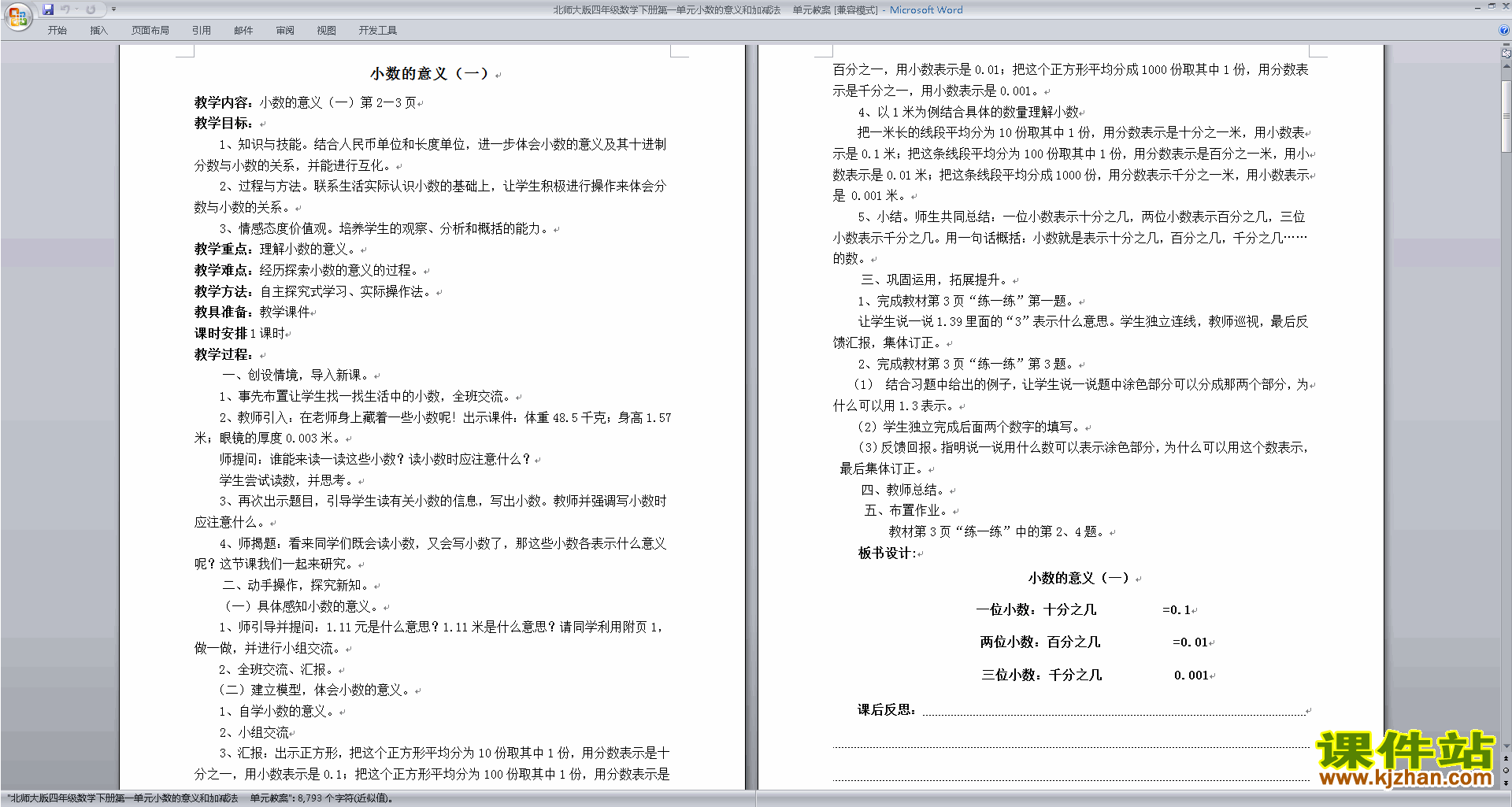Screen dimensions: 1512x807
Task: Click the line 一、创设情境，导入新课。
Action: pos(298,376)
